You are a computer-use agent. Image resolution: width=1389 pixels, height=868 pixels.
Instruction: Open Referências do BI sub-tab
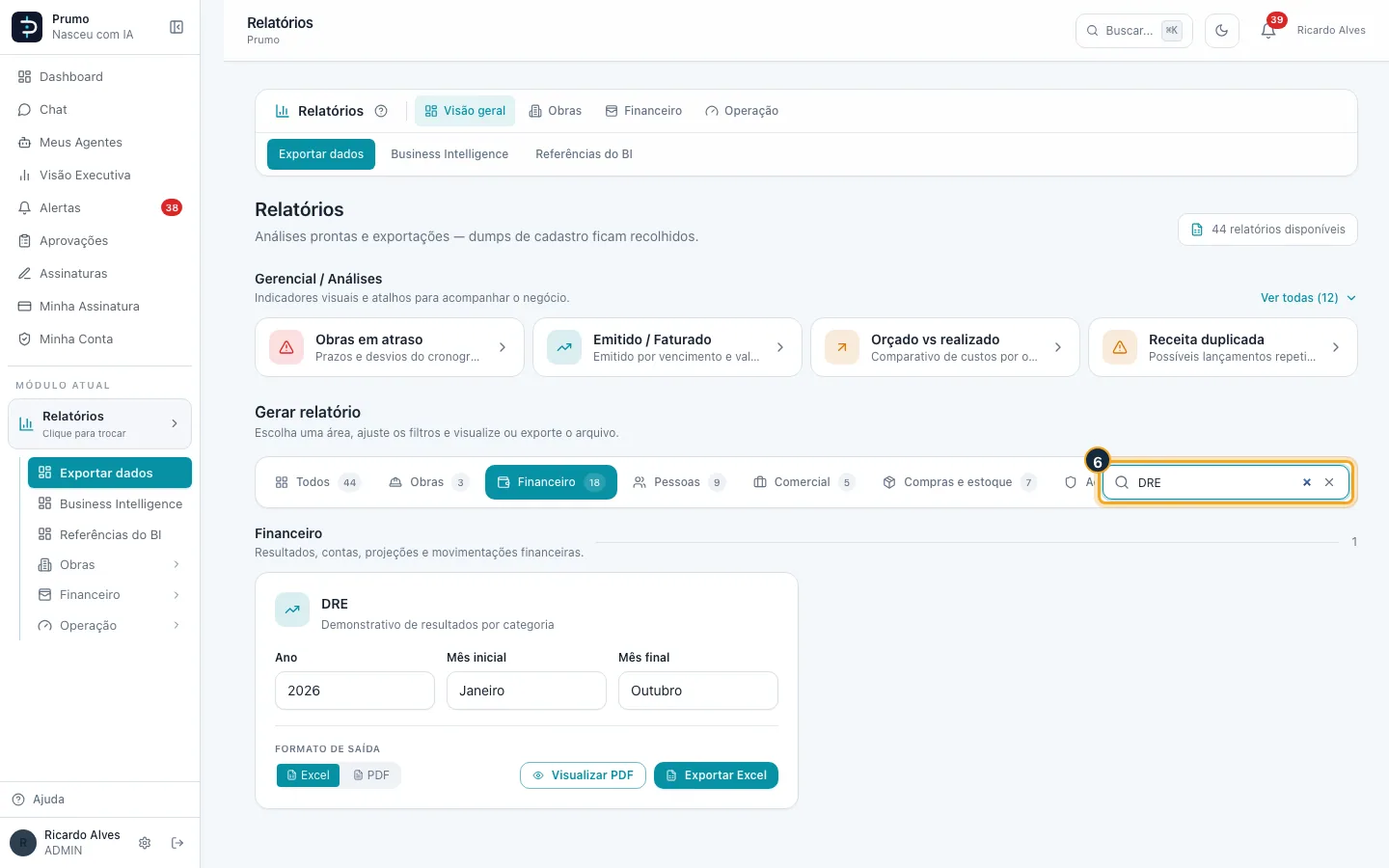(585, 154)
